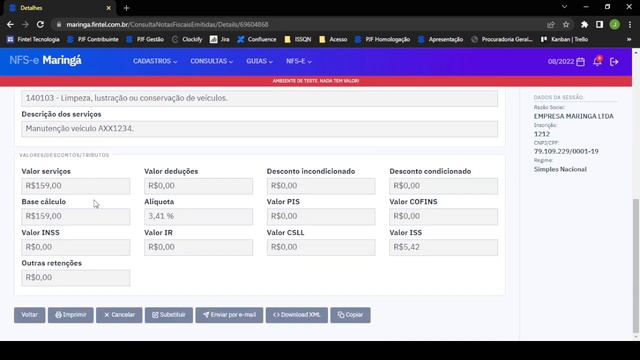
Task: Click the CNPJ 79.109.229/0001-19 text
Action: tap(566, 151)
